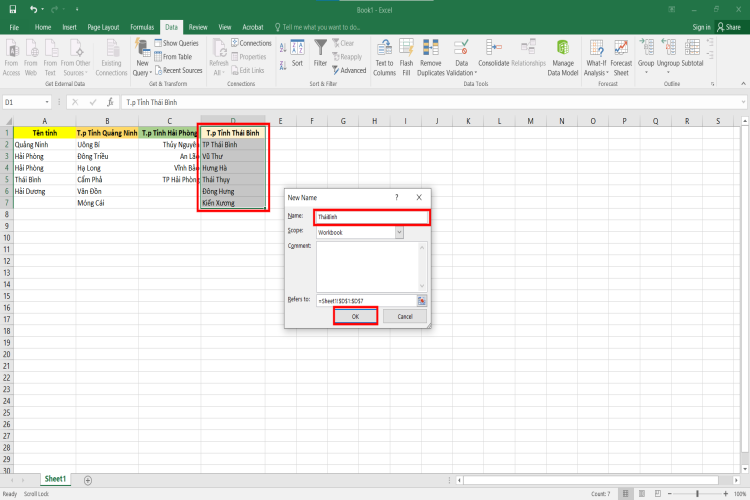
Task: Click Connections in ribbon
Action: (251, 43)
